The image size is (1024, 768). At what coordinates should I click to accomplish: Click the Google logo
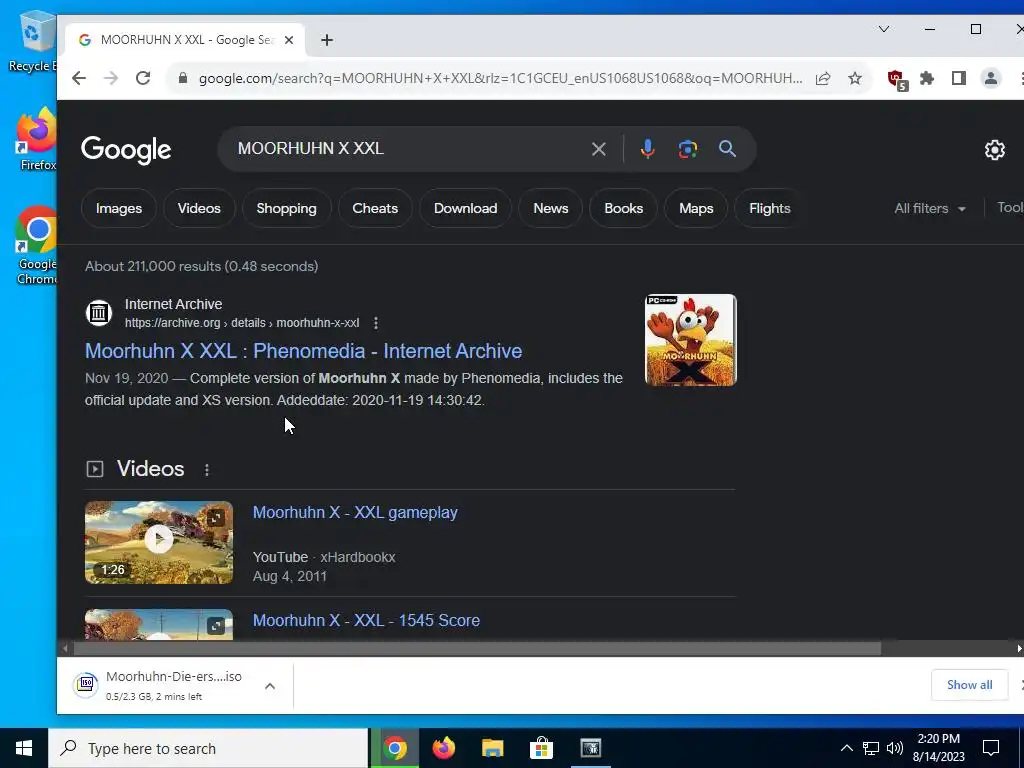(x=126, y=150)
